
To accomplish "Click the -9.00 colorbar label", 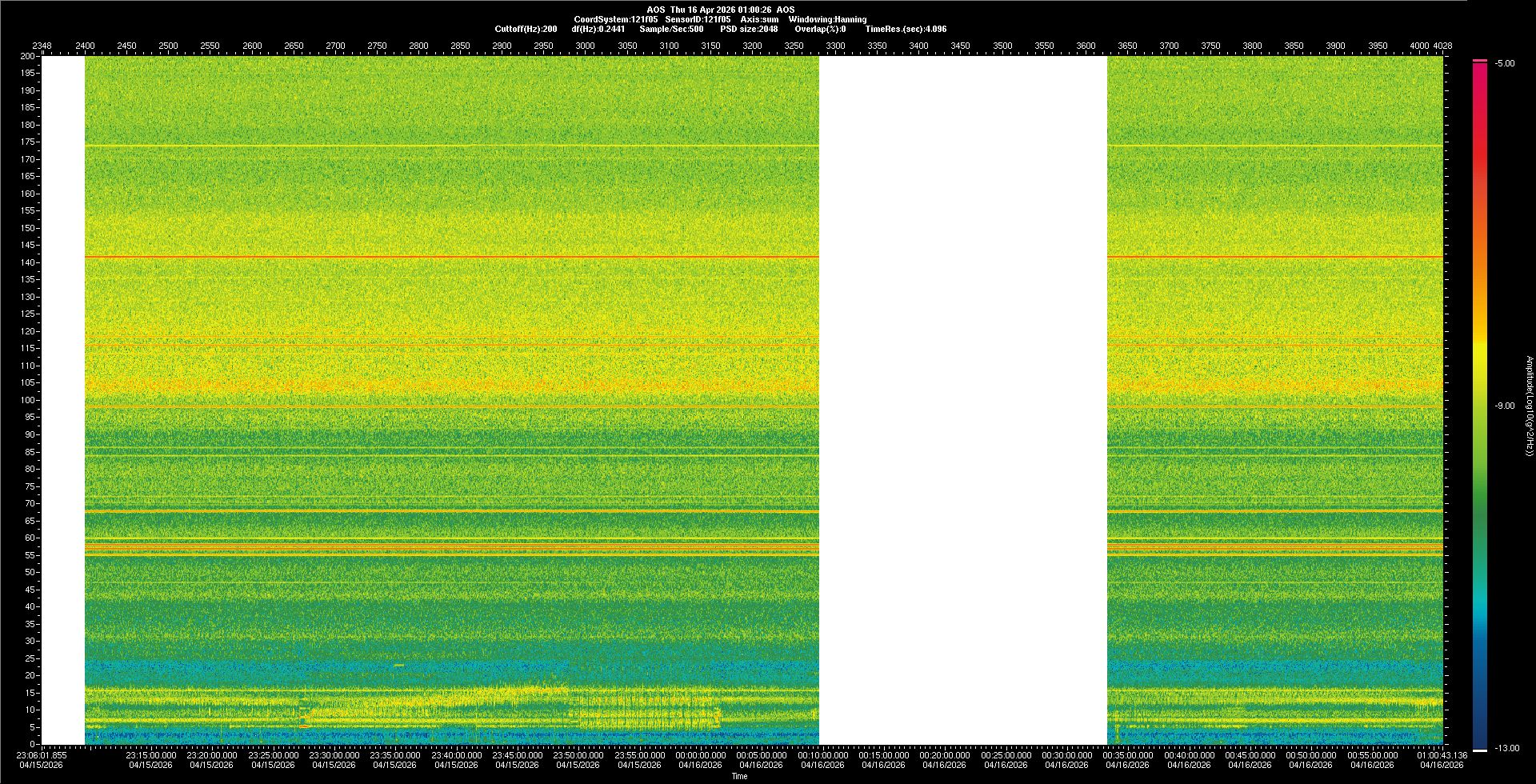I will click(x=1504, y=406).
